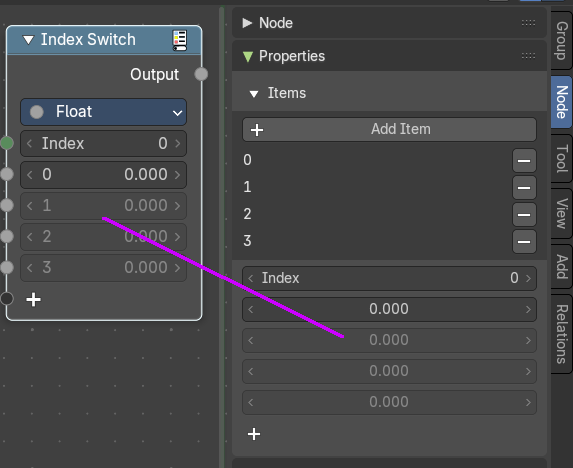Remove item 1 with minus button
This screenshot has width=573, height=468.
(x=524, y=187)
